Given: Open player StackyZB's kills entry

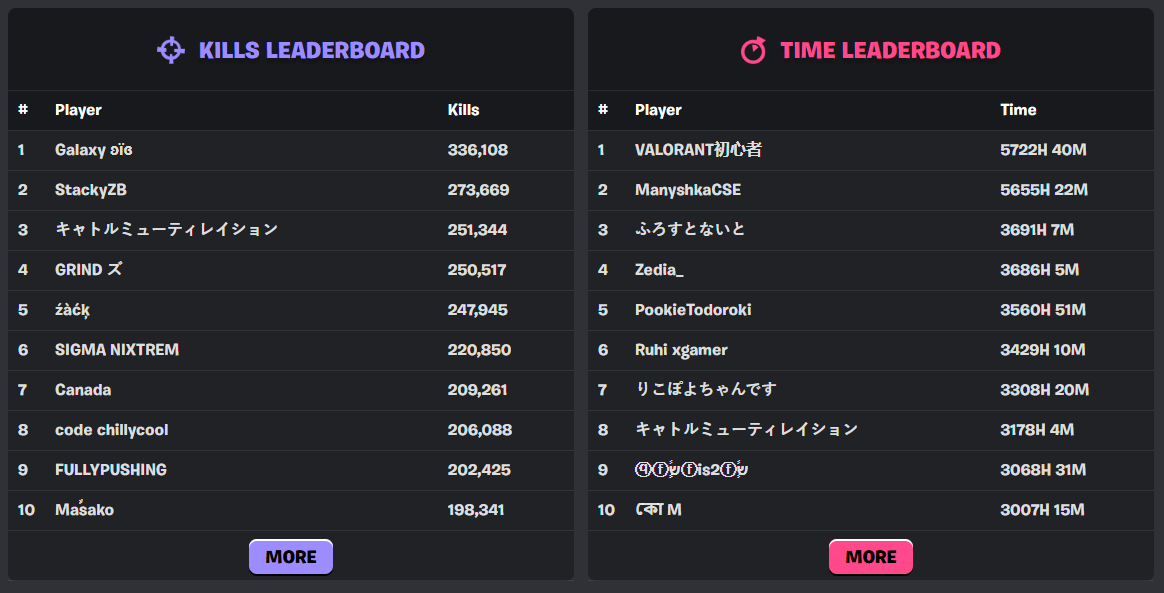Looking at the screenshot, I should click(x=91, y=190).
